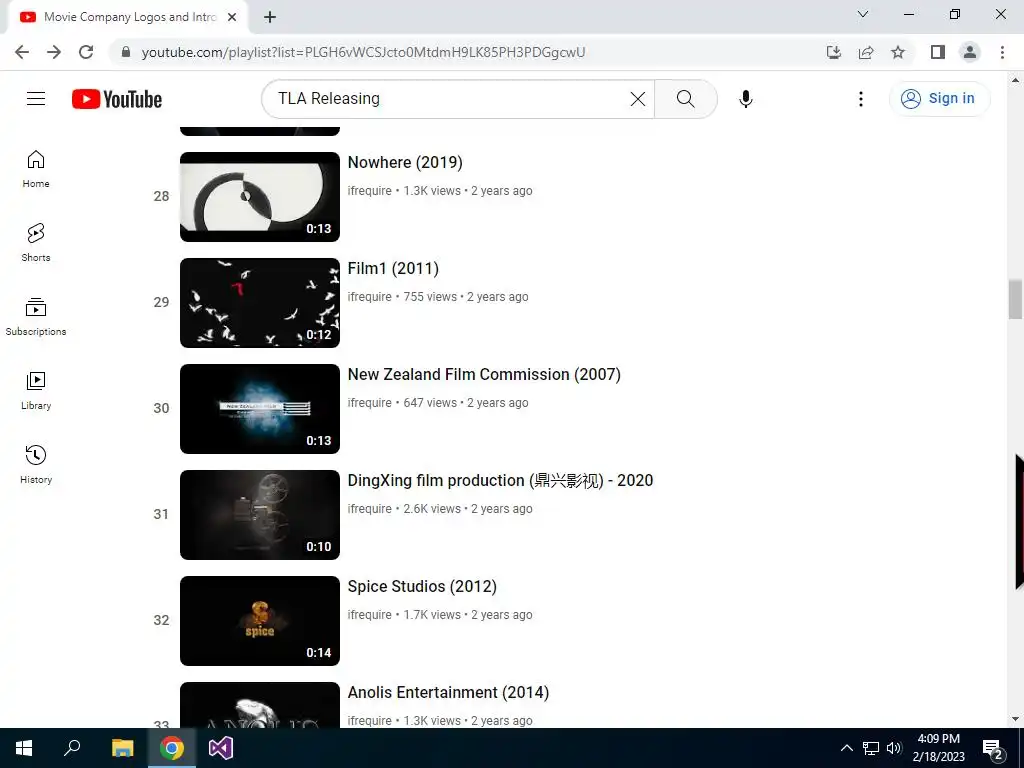Click Anolis Entertainment (2014) title
The width and height of the screenshot is (1024, 768).
pos(448,692)
